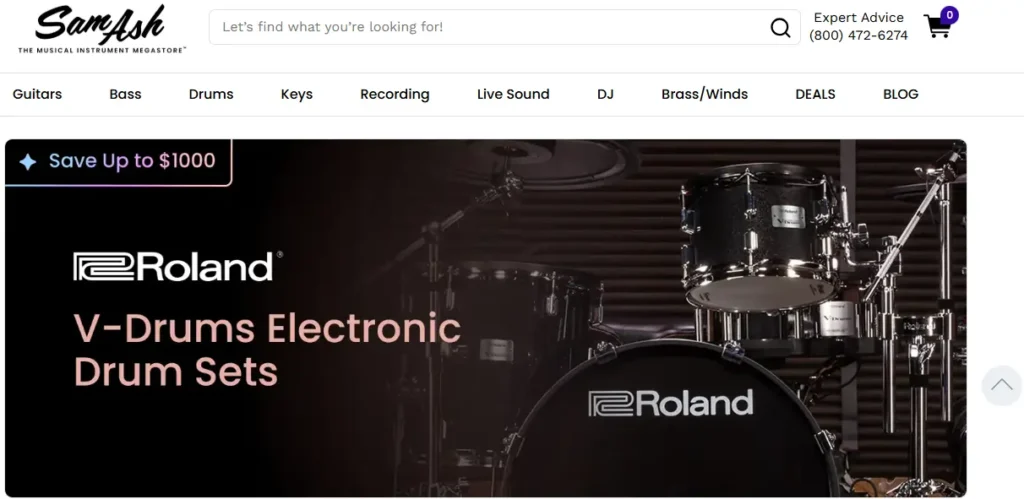Open the Live Sound menu
Screen dimensions: 1024x499
tap(513, 94)
